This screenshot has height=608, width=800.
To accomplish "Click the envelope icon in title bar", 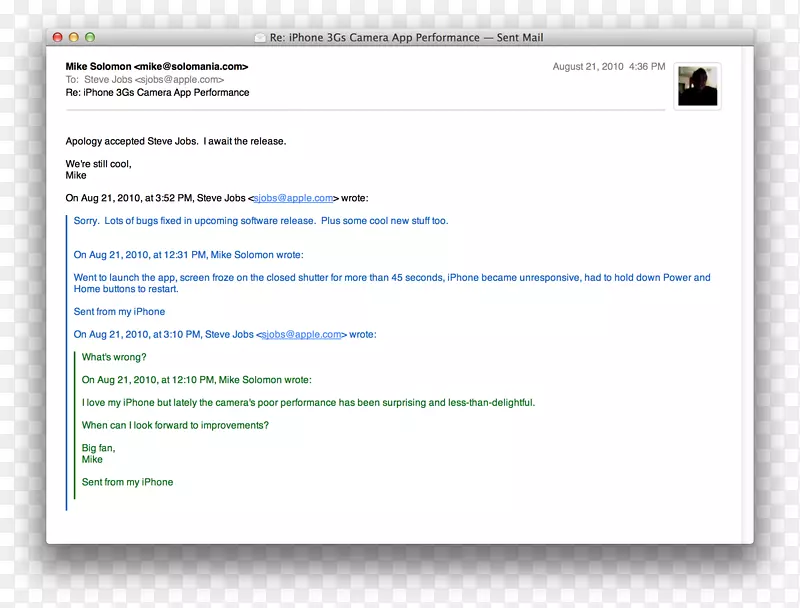I will (x=260, y=38).
